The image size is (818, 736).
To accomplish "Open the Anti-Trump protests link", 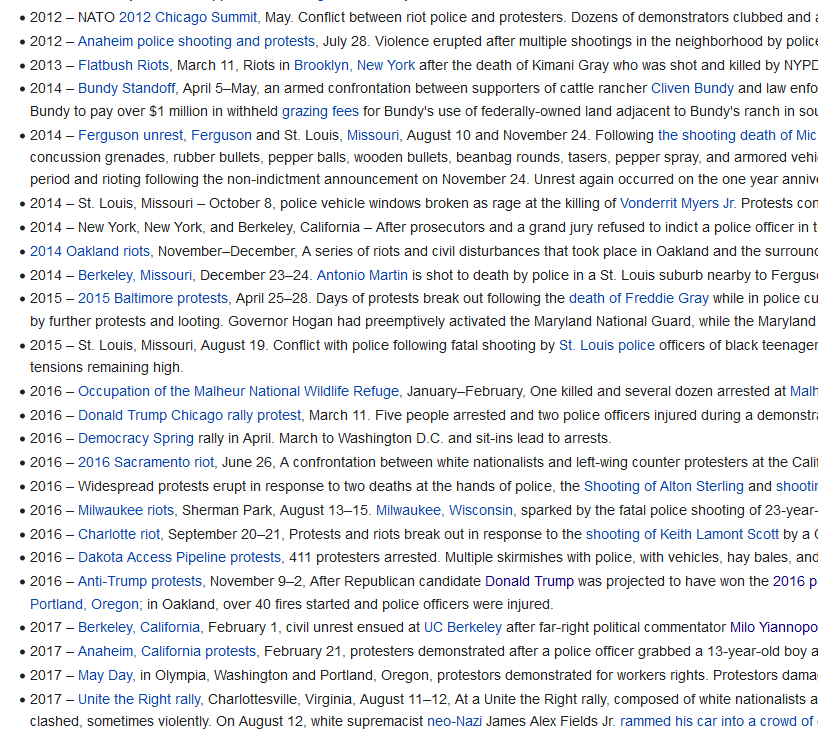I will click(x=140, y=581).
